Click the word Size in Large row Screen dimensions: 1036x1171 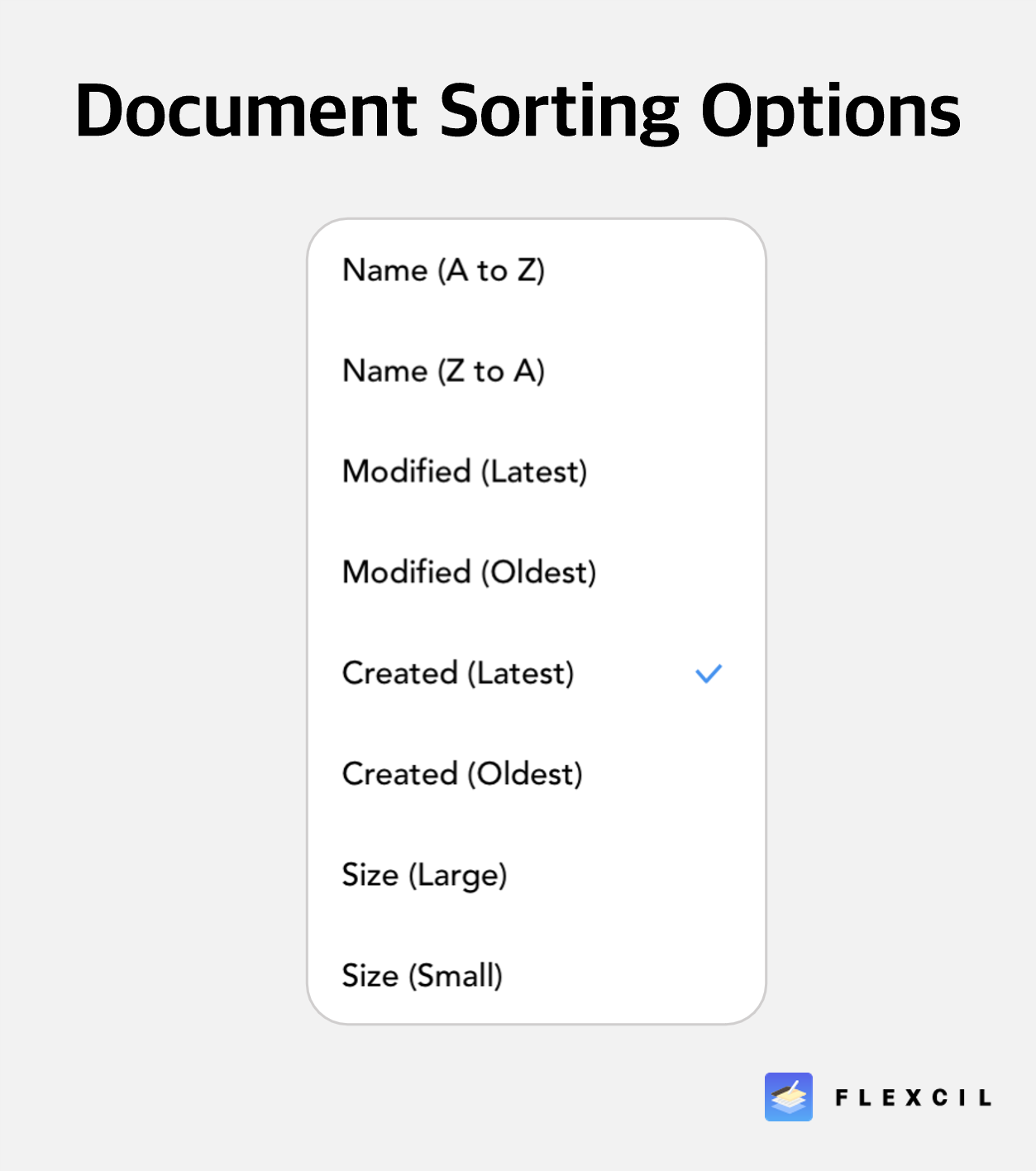pyautogui.click(x=370, y=875)
